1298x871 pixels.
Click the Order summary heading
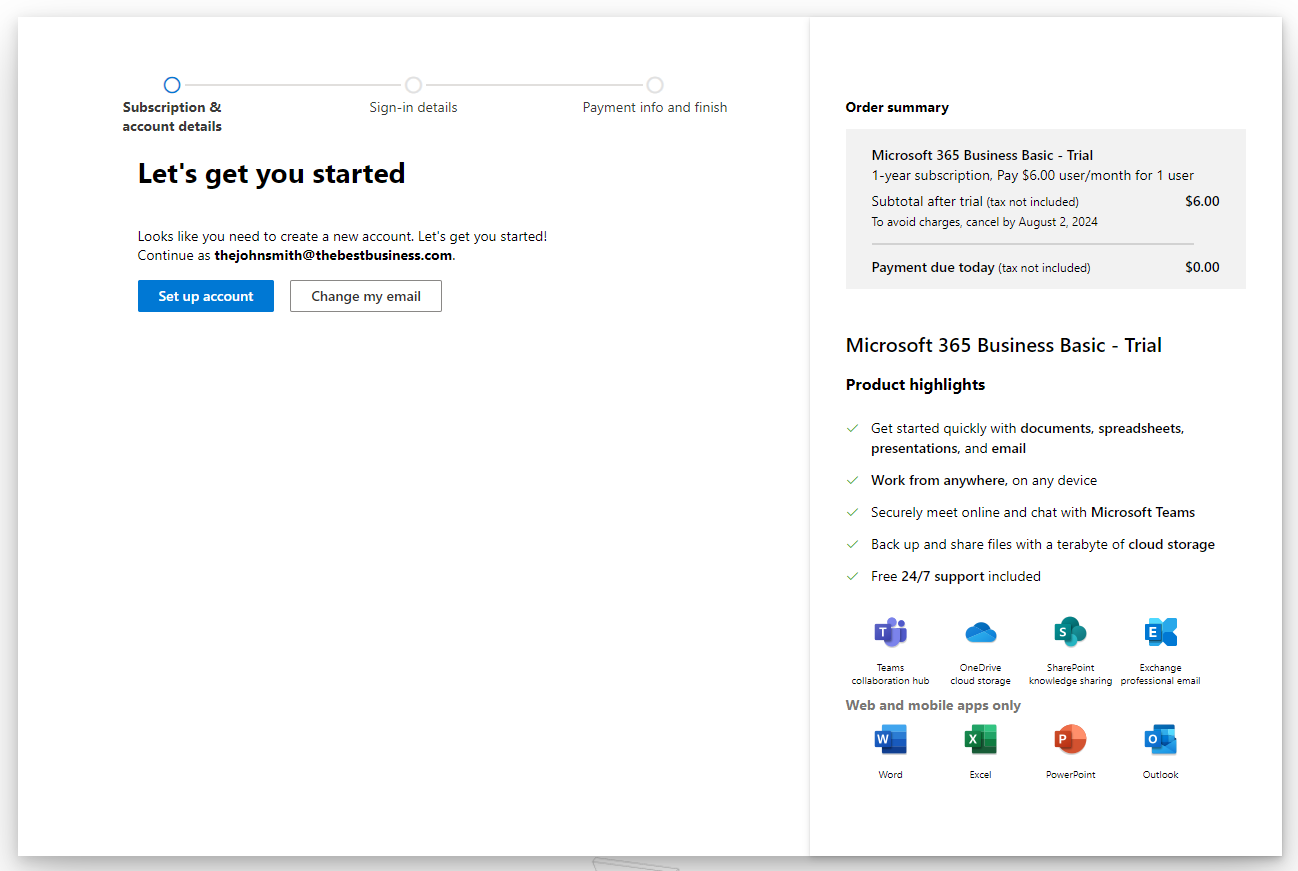pyautogui.click(x=897, y=107)
